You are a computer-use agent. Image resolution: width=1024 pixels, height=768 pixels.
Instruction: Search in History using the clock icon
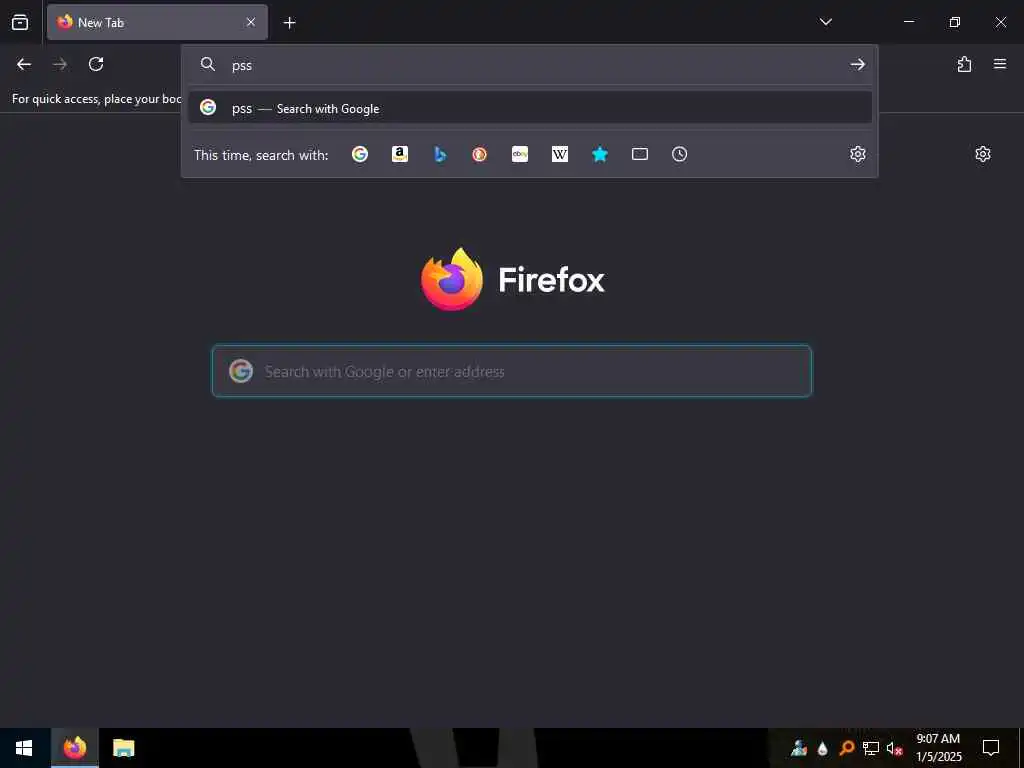click(x=680, y=154)
